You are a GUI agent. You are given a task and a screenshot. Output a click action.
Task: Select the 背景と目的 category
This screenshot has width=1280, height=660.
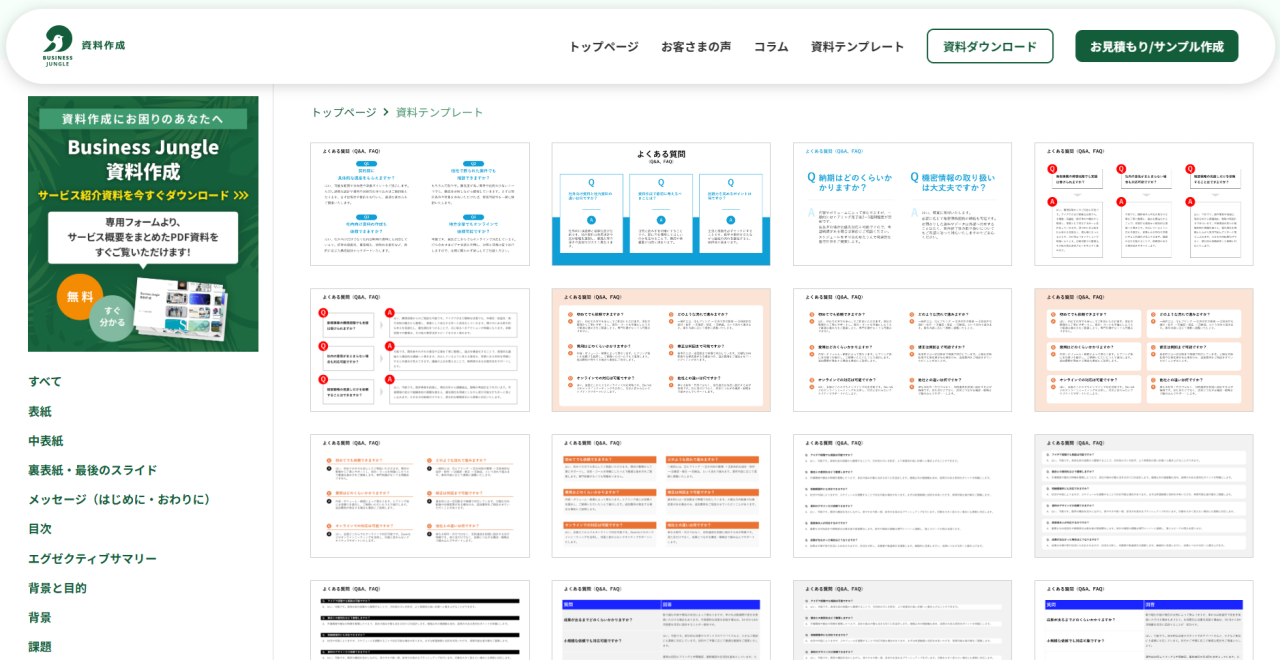point(57,588)
